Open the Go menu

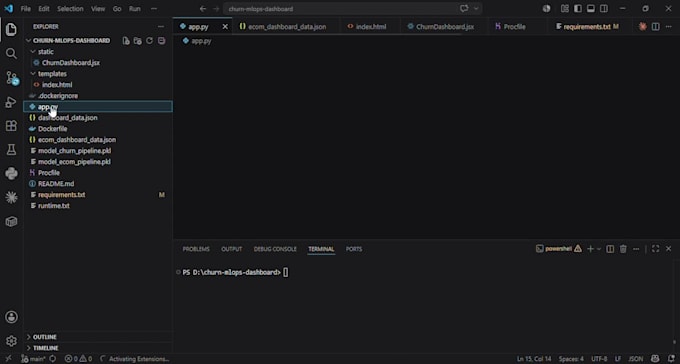tap(117, 9)
